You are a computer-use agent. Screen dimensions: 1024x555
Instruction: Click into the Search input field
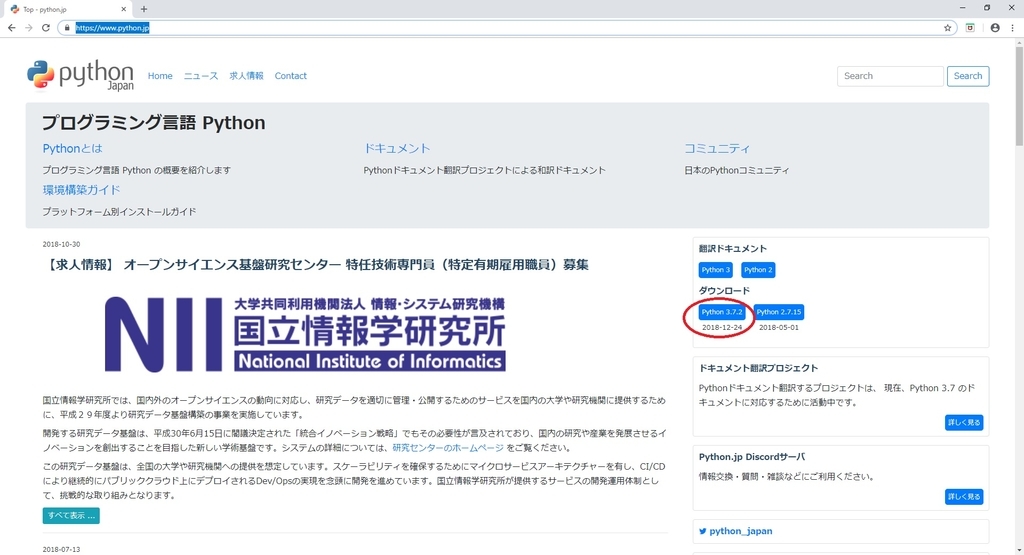tap(890, 76)
